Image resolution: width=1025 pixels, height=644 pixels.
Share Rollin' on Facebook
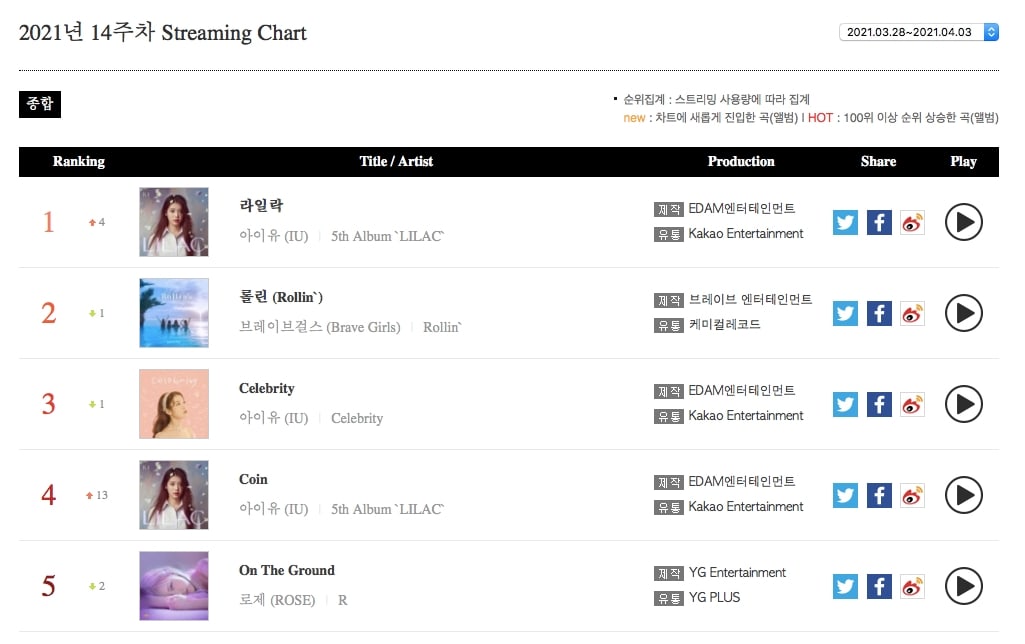point(879,313)
